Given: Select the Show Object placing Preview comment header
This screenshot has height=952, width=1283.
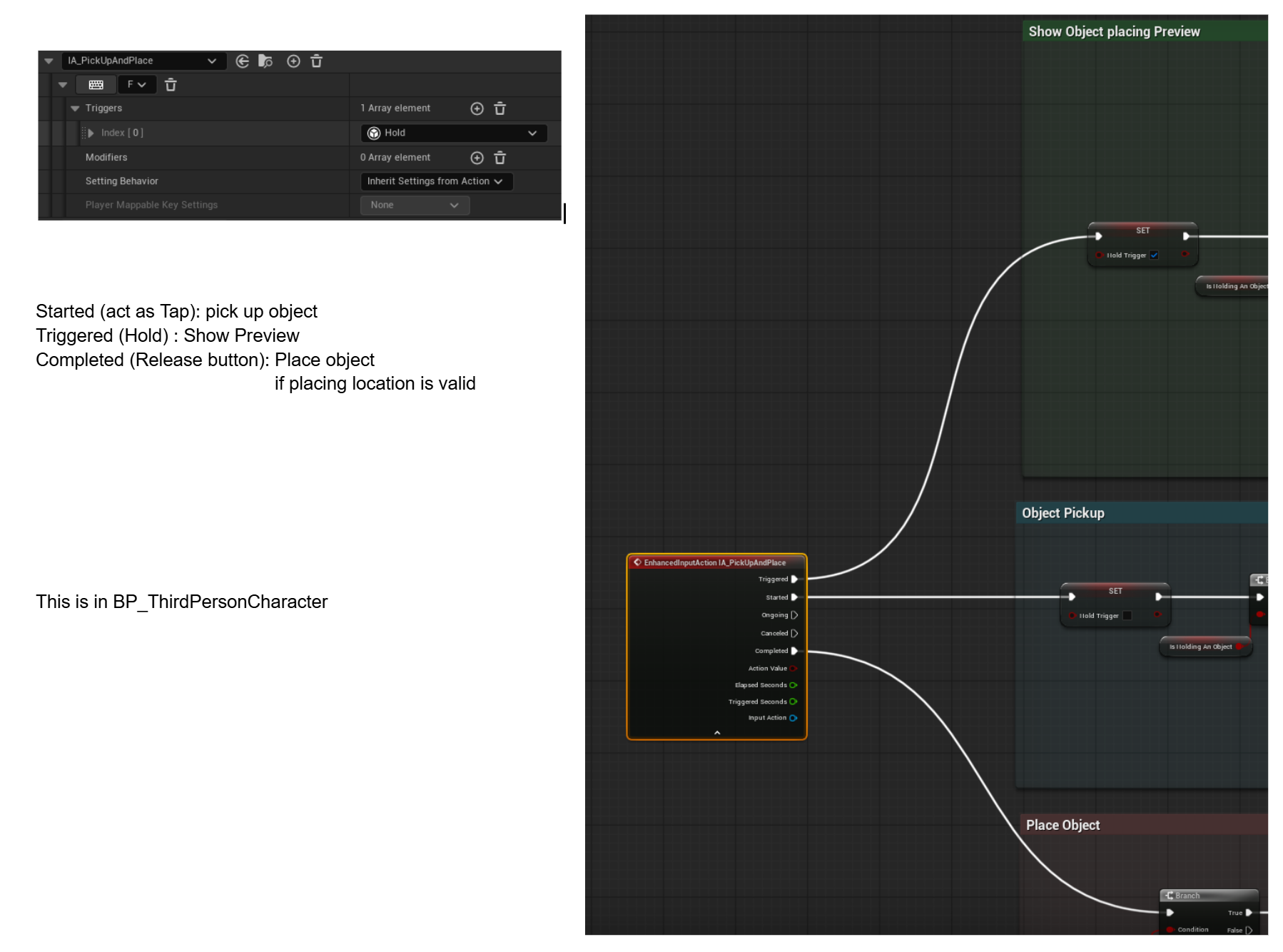Looking at the screenshot, I should [x=1145, y=31].
